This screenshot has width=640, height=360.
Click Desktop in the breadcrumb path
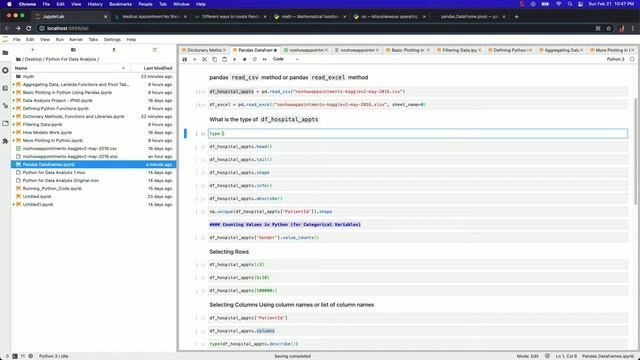(x=33, y=59)
